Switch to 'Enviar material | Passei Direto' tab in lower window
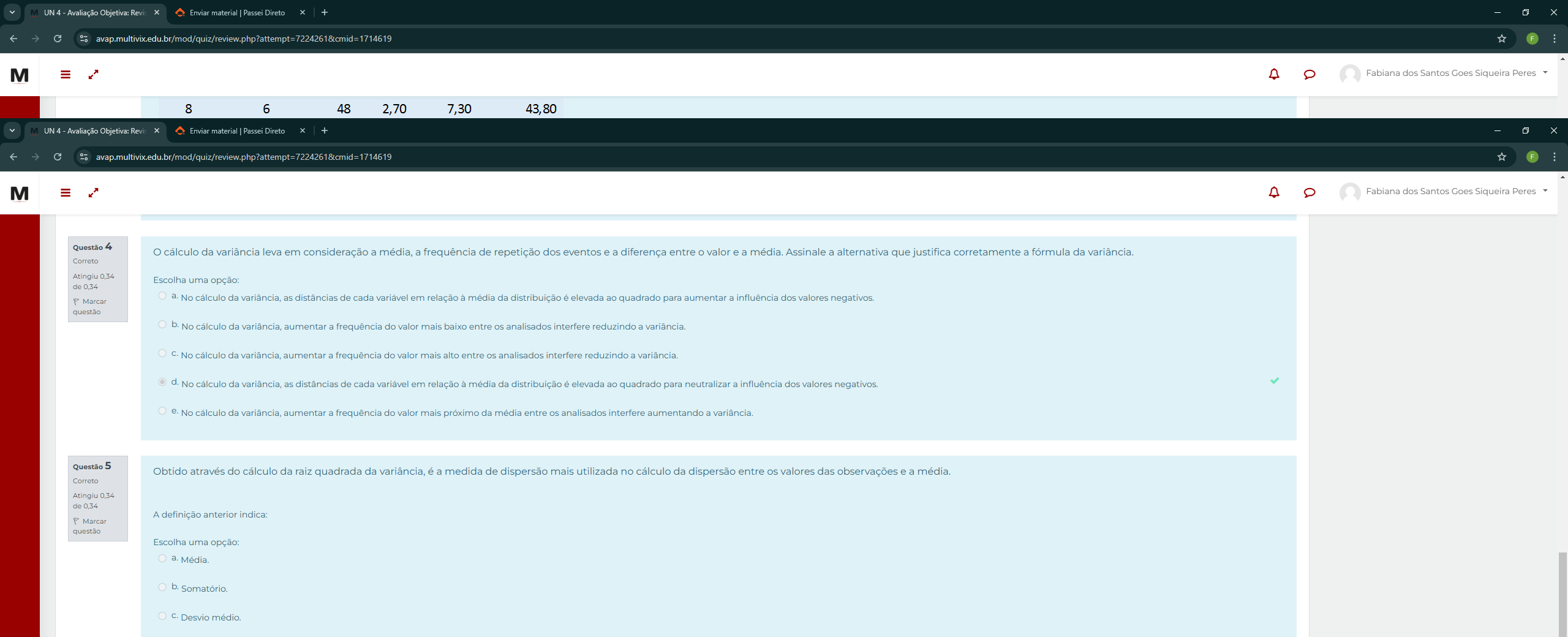 tap(237, 130)
